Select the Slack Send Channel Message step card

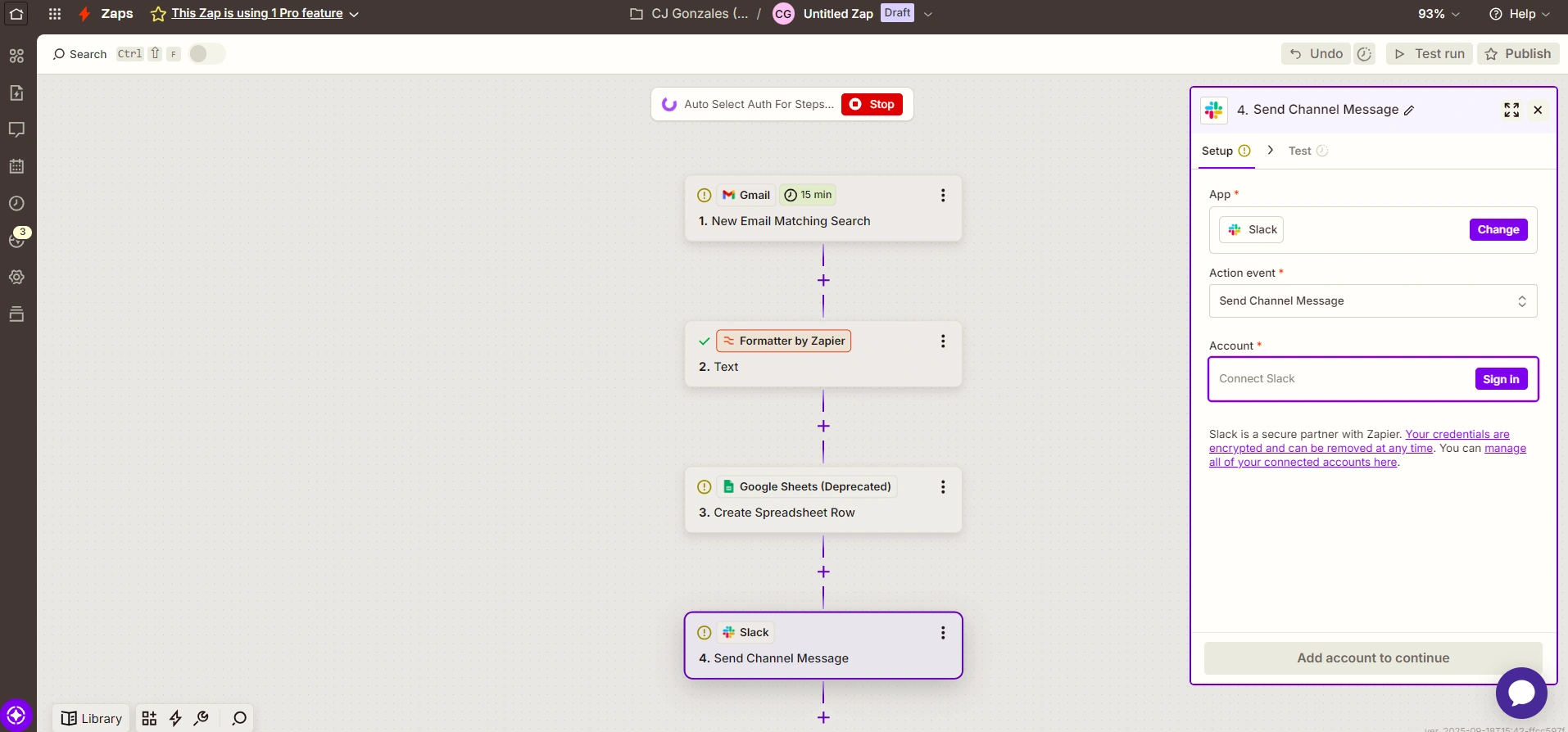point(823,645)
